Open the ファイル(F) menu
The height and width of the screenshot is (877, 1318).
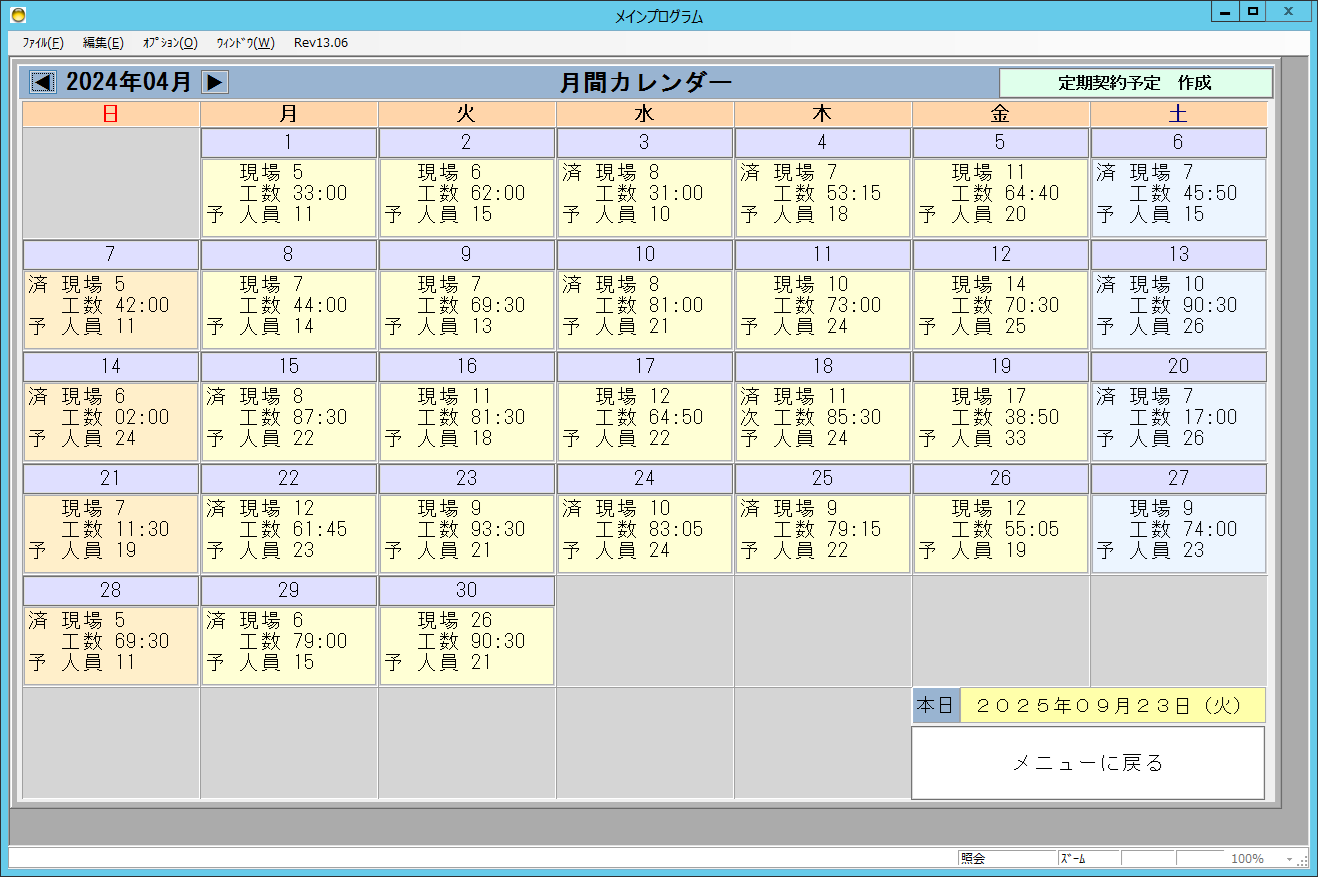(x=42, y=43)
